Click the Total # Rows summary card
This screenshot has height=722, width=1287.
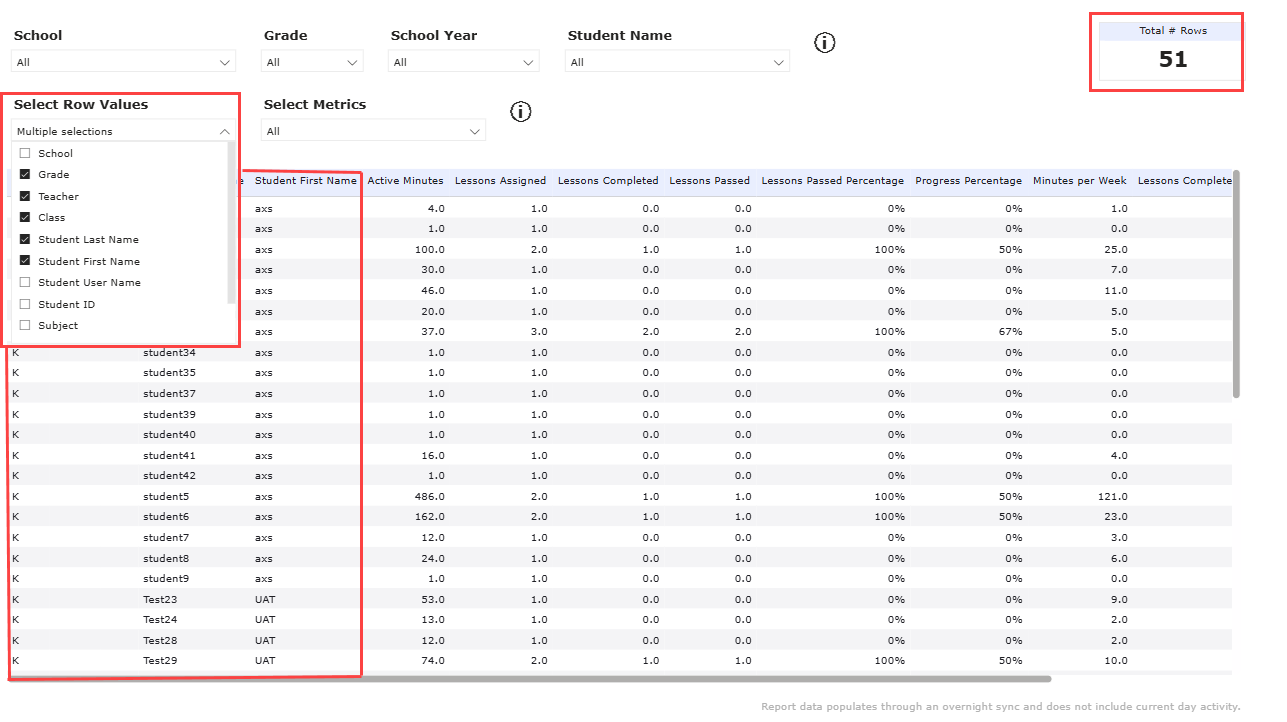pos(1167,51)
